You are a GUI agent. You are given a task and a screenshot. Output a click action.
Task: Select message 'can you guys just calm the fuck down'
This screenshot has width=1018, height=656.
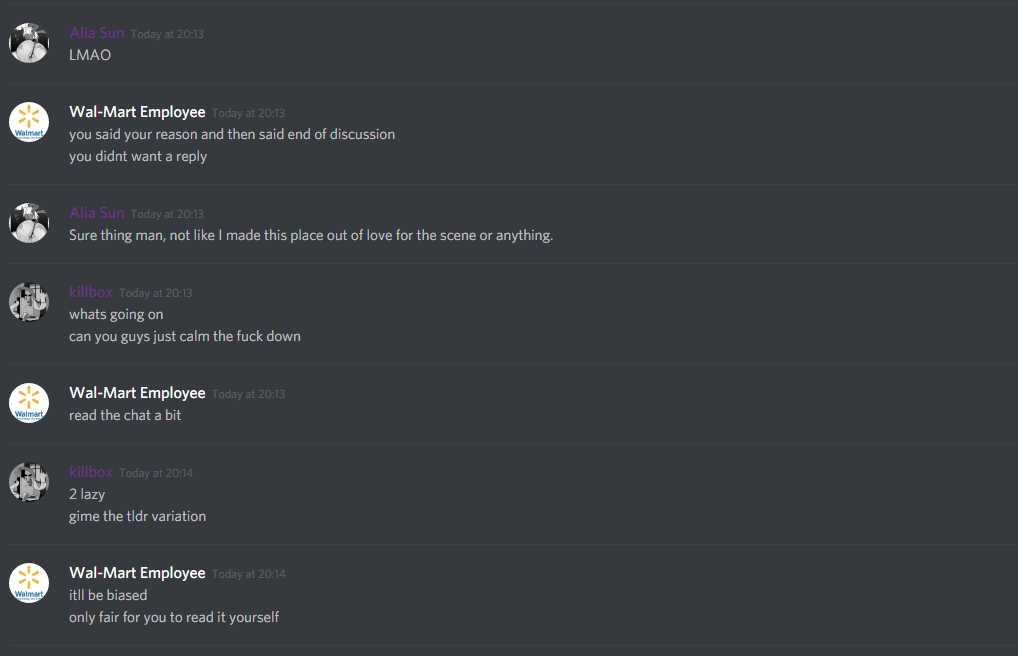pyautogui.click(x=185, y=336)
